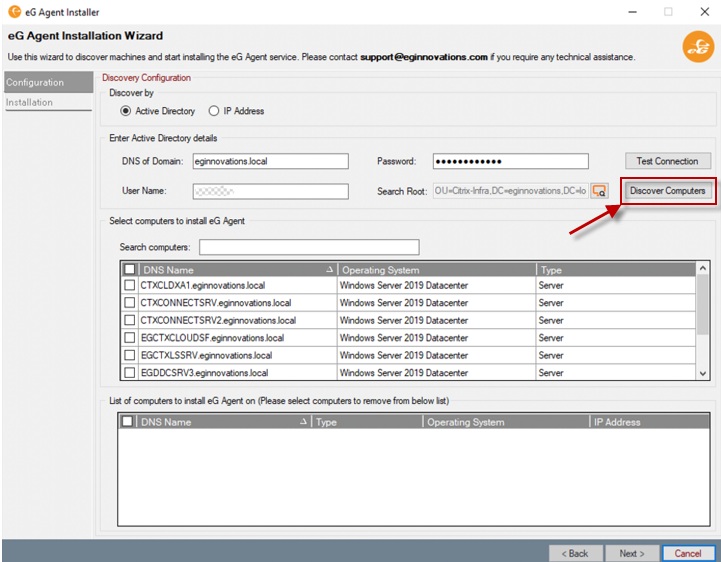Viewport: 721px width, 562px height.
Task: Click the Search Root text field
Action: (x=510, y=191)
